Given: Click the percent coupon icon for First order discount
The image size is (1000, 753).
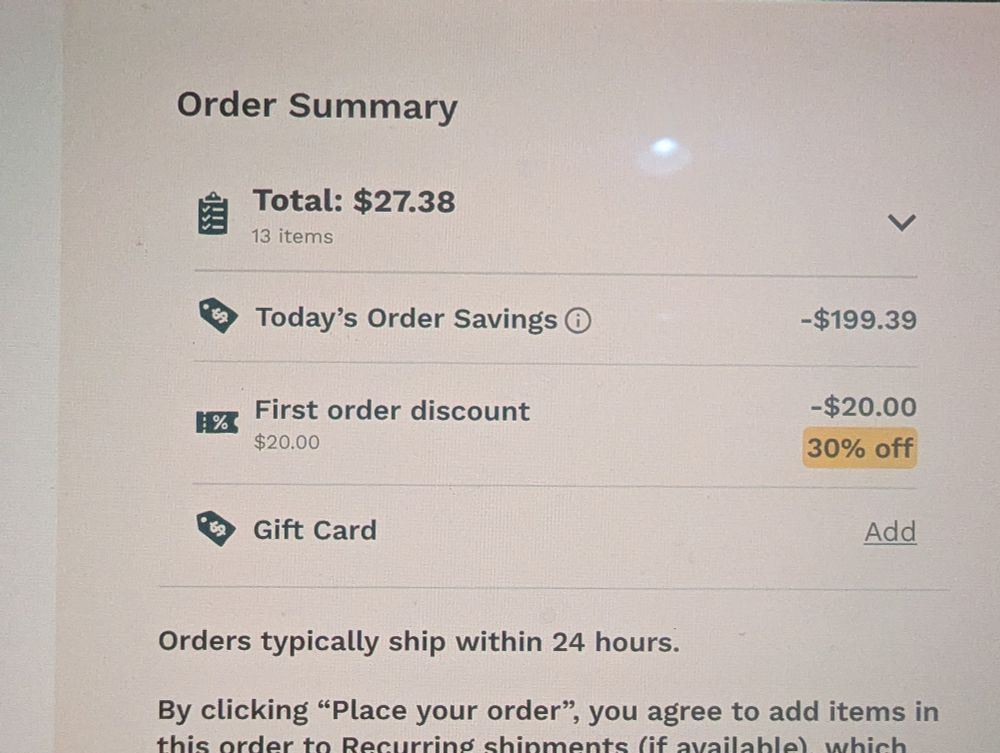Looking at the screenshot, I should 218,422.
